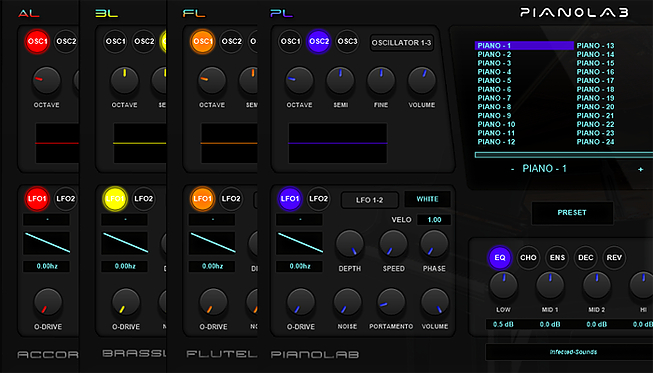Select PIANO - 5 preset
Viewport: 653px width, 373px height.
(494, 80)
